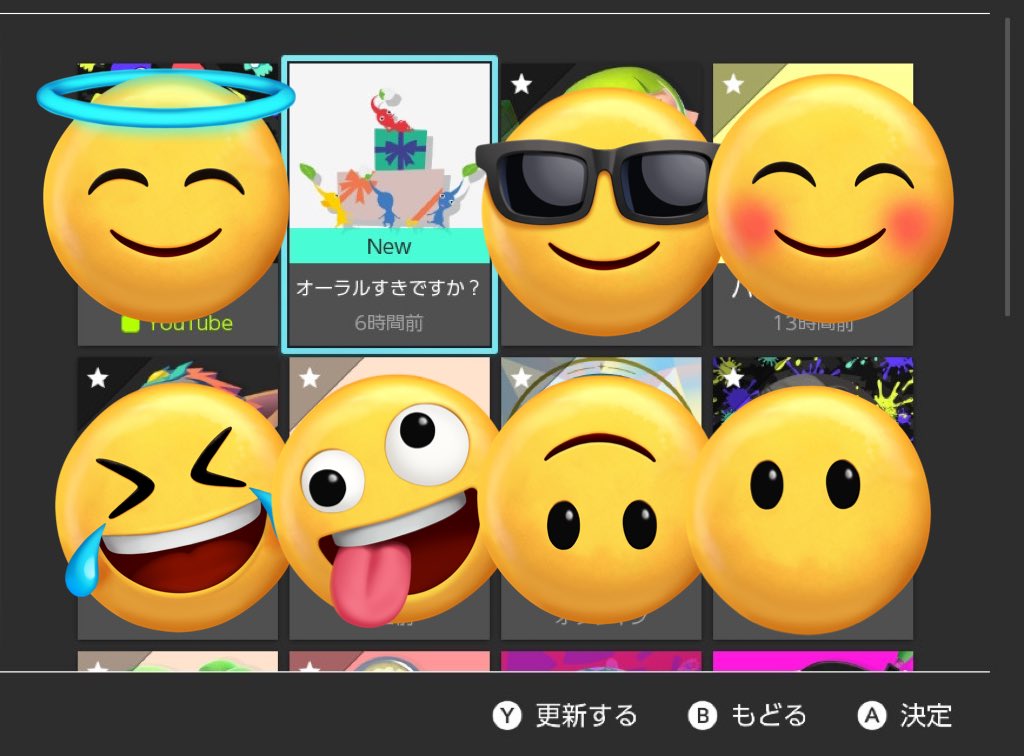The width and height of the screenshot is (1024, 756).
Task: Click star badge on ink-splatter card
Action: (x=733, y=377)
